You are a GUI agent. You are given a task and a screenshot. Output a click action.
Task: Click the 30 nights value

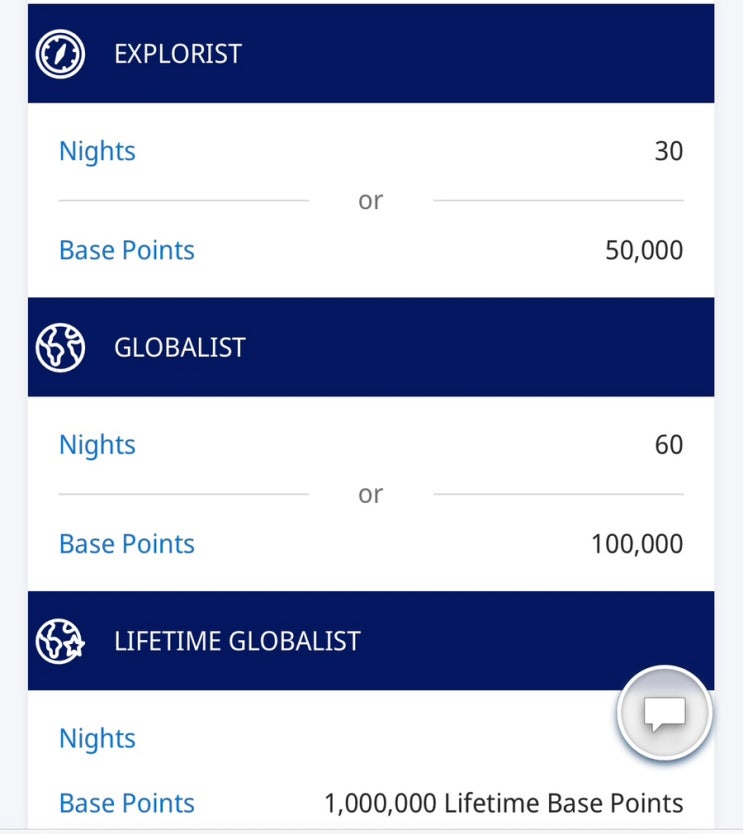(x=669, y=151)
